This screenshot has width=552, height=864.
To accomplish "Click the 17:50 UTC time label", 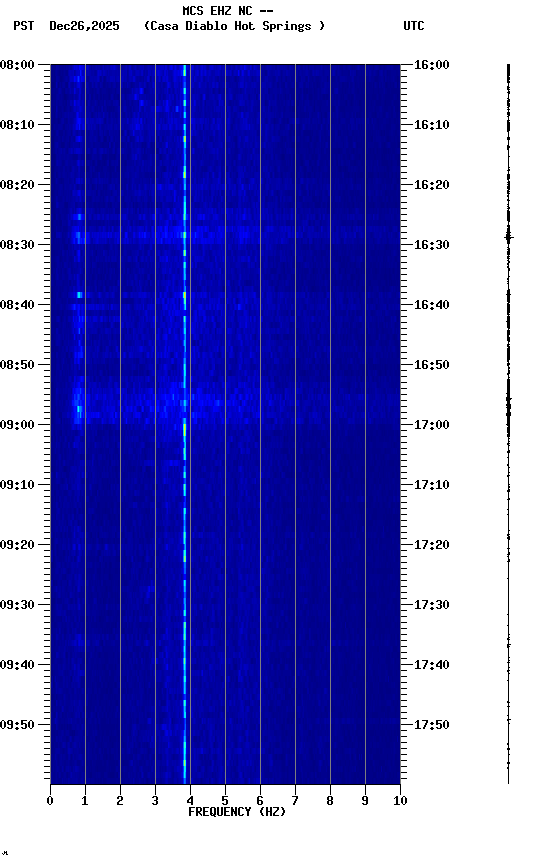I will pos(431,725).
